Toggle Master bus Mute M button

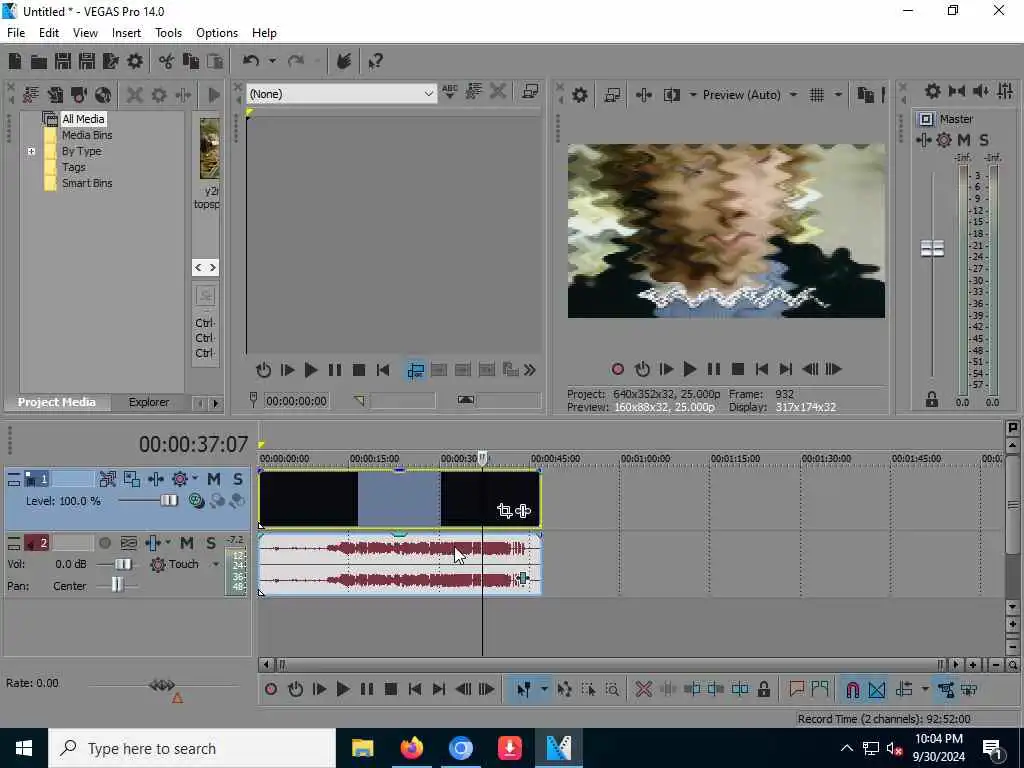coord(964,140)
